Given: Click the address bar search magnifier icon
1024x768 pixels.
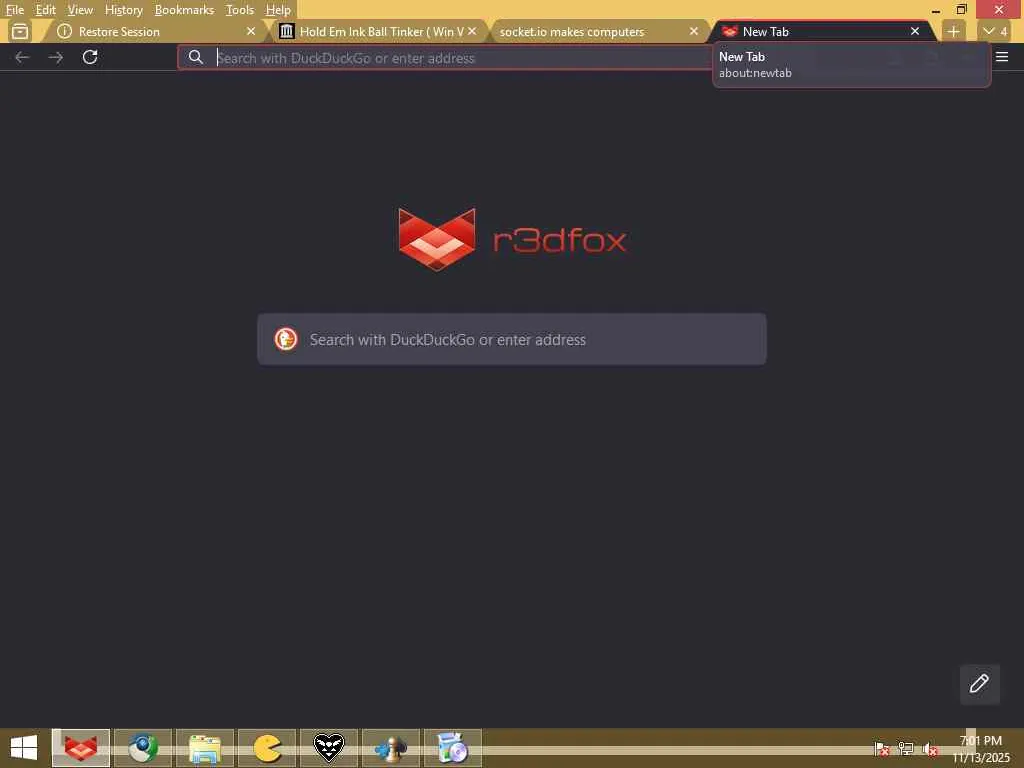Looking at the screenshot, I should pos(195,57).
